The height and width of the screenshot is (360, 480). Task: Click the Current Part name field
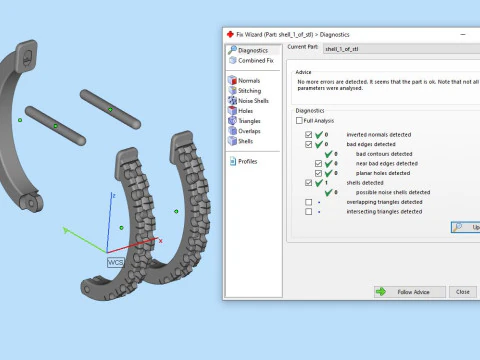click(x=402, y=49)
